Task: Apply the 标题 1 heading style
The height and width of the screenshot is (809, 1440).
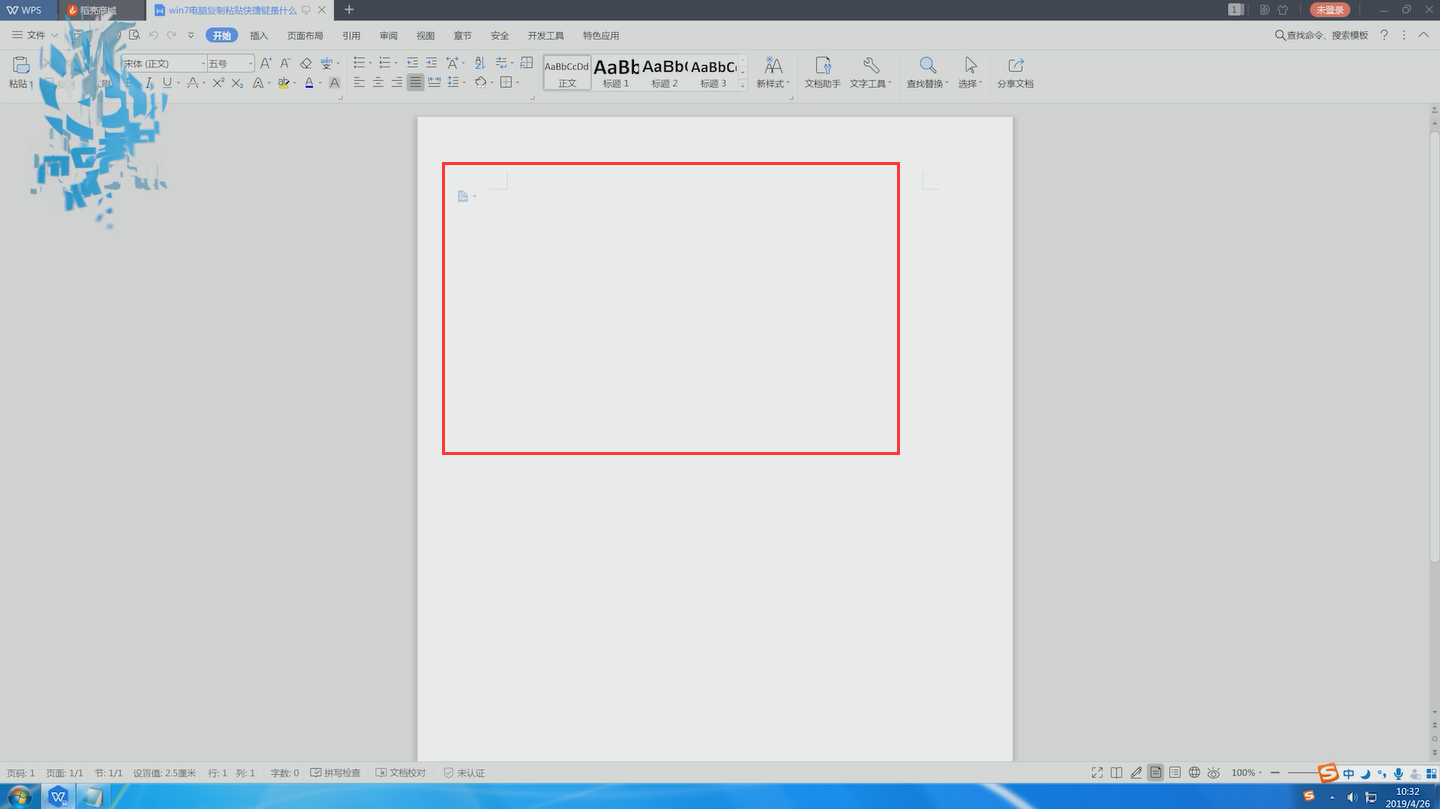Action: click(x=616, y=72)
